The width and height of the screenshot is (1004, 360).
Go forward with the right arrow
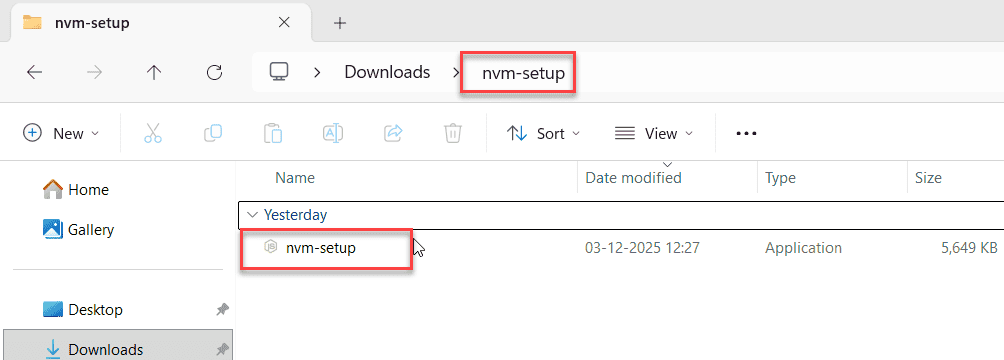(x=94, y=72)
